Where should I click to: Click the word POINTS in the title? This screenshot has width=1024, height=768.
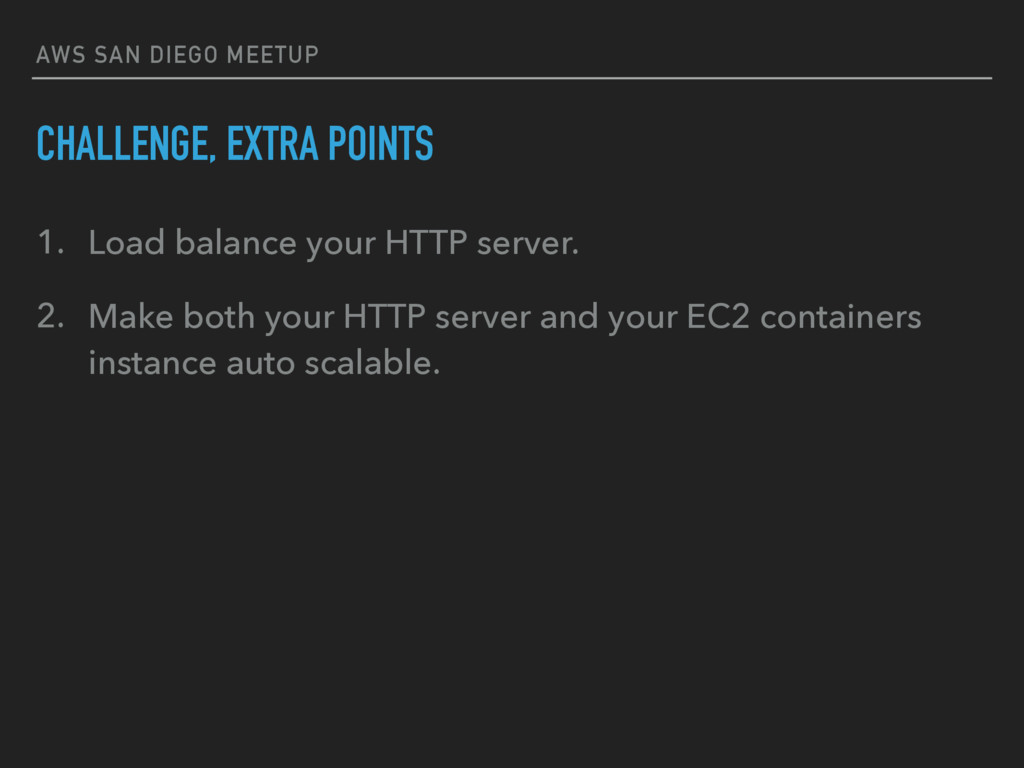(x=381, y=144)
